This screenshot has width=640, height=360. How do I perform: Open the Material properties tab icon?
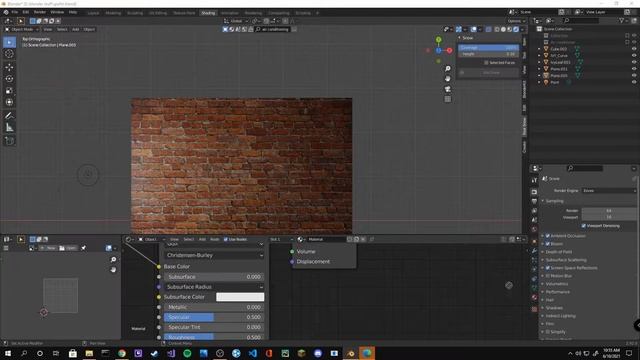[534, 297]
